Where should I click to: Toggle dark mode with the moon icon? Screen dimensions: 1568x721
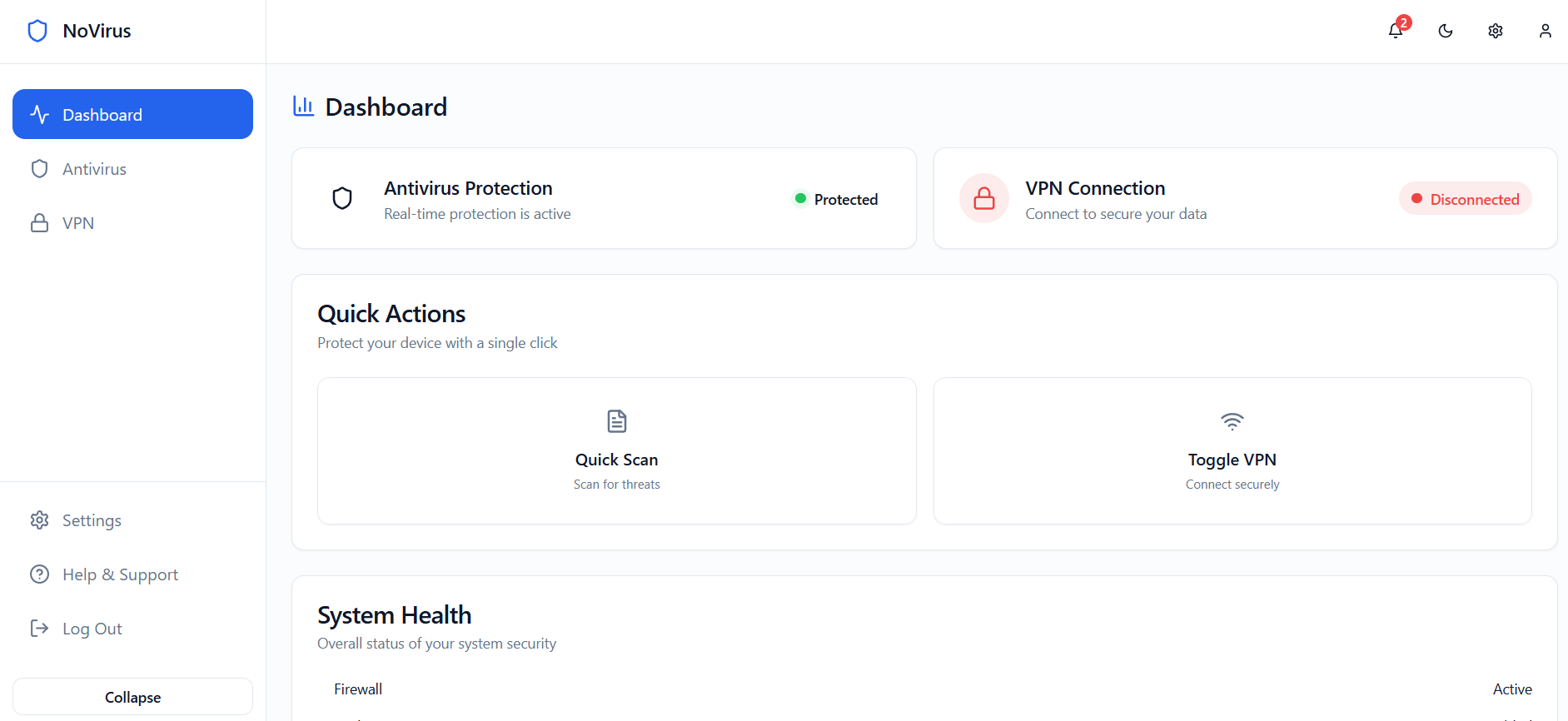[x=1445, y=31]
